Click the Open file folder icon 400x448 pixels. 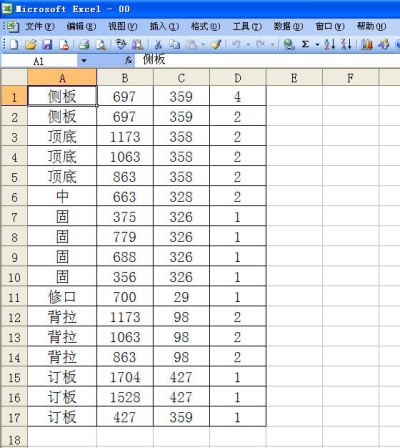[30, 44]
